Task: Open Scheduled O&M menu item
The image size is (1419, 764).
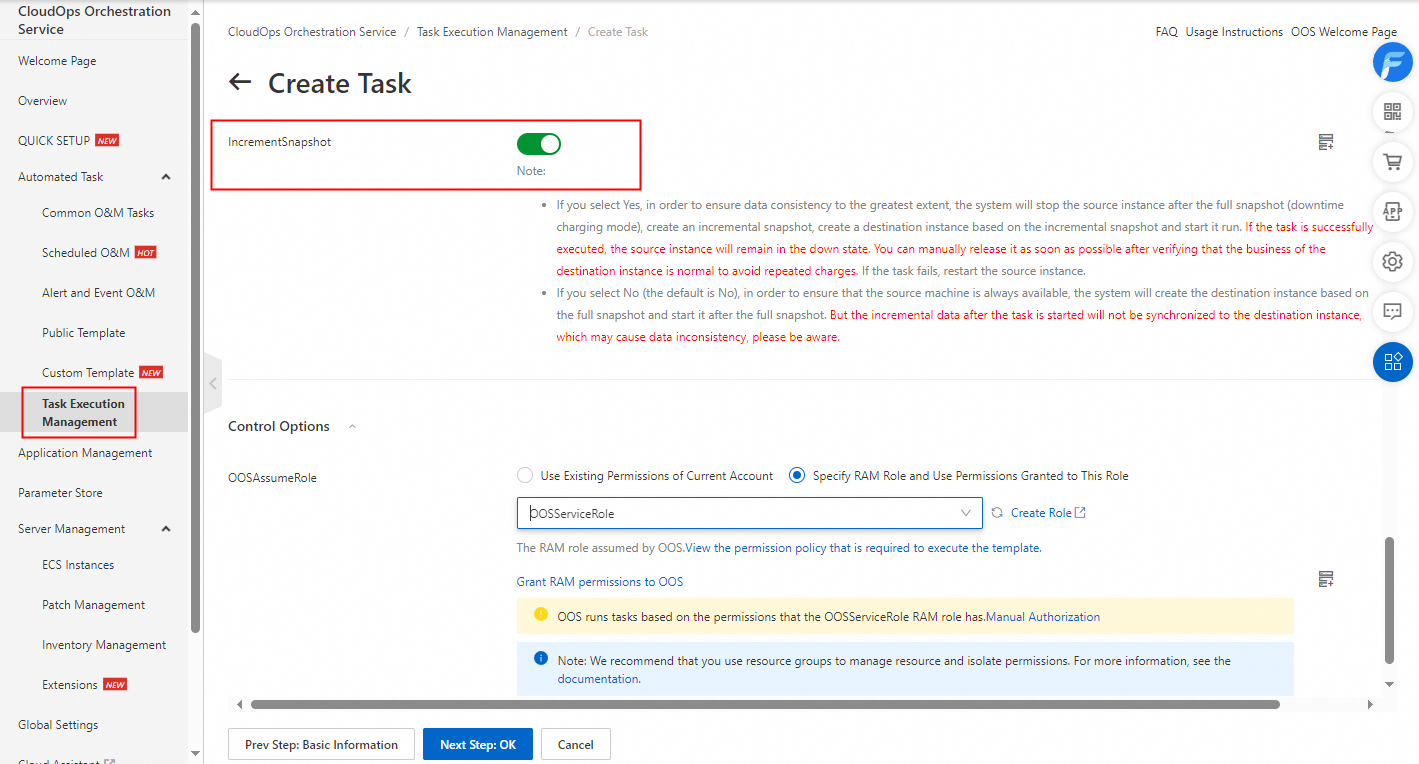Action: [86, 253]
